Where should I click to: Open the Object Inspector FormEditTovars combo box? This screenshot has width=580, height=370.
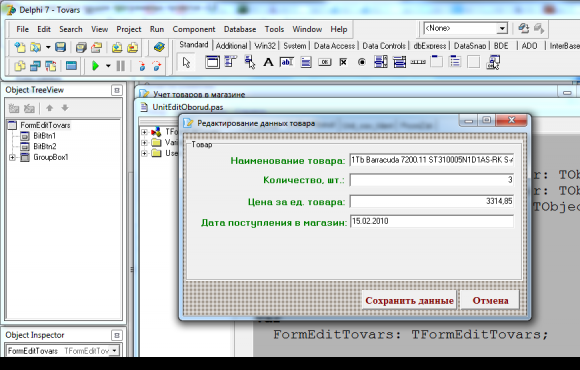coord(115,350)
